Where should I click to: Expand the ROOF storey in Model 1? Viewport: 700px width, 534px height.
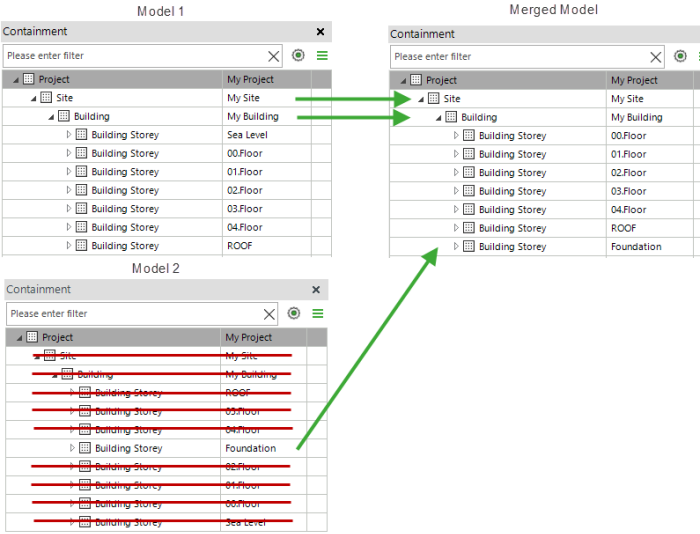(69, 246)
